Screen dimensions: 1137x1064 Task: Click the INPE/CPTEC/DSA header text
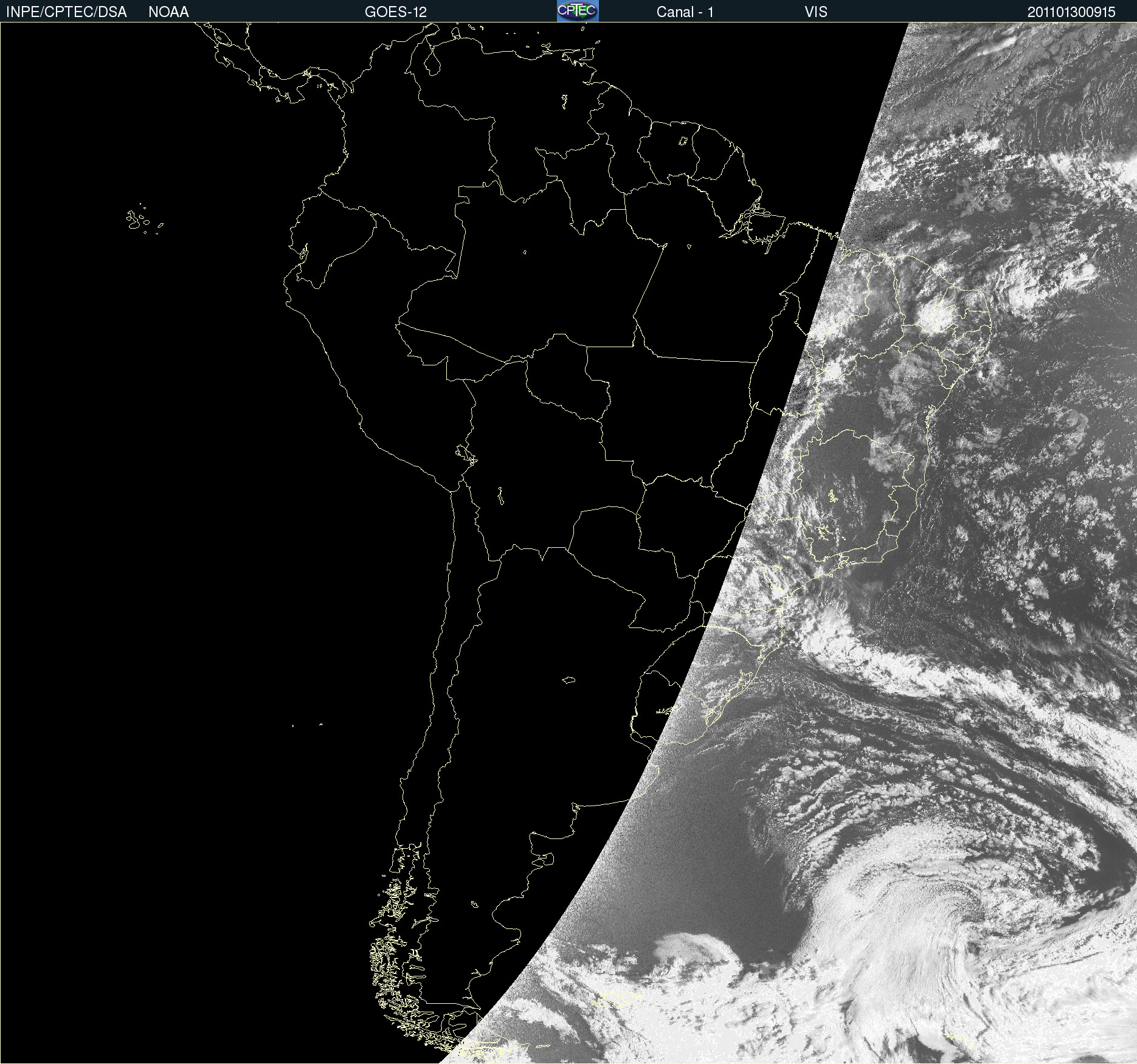pyautogui.click(x=66, y=12)
